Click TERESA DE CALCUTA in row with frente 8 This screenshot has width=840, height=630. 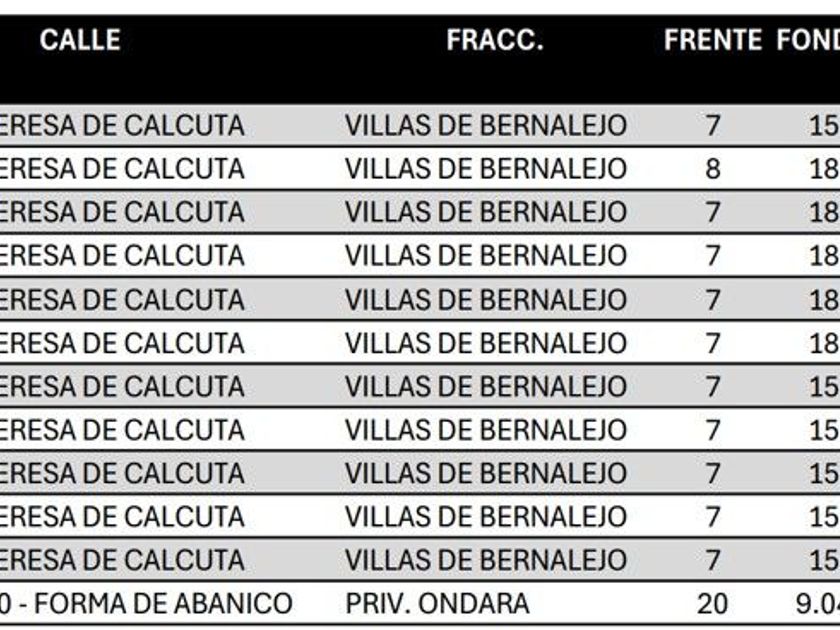(122, 169)
